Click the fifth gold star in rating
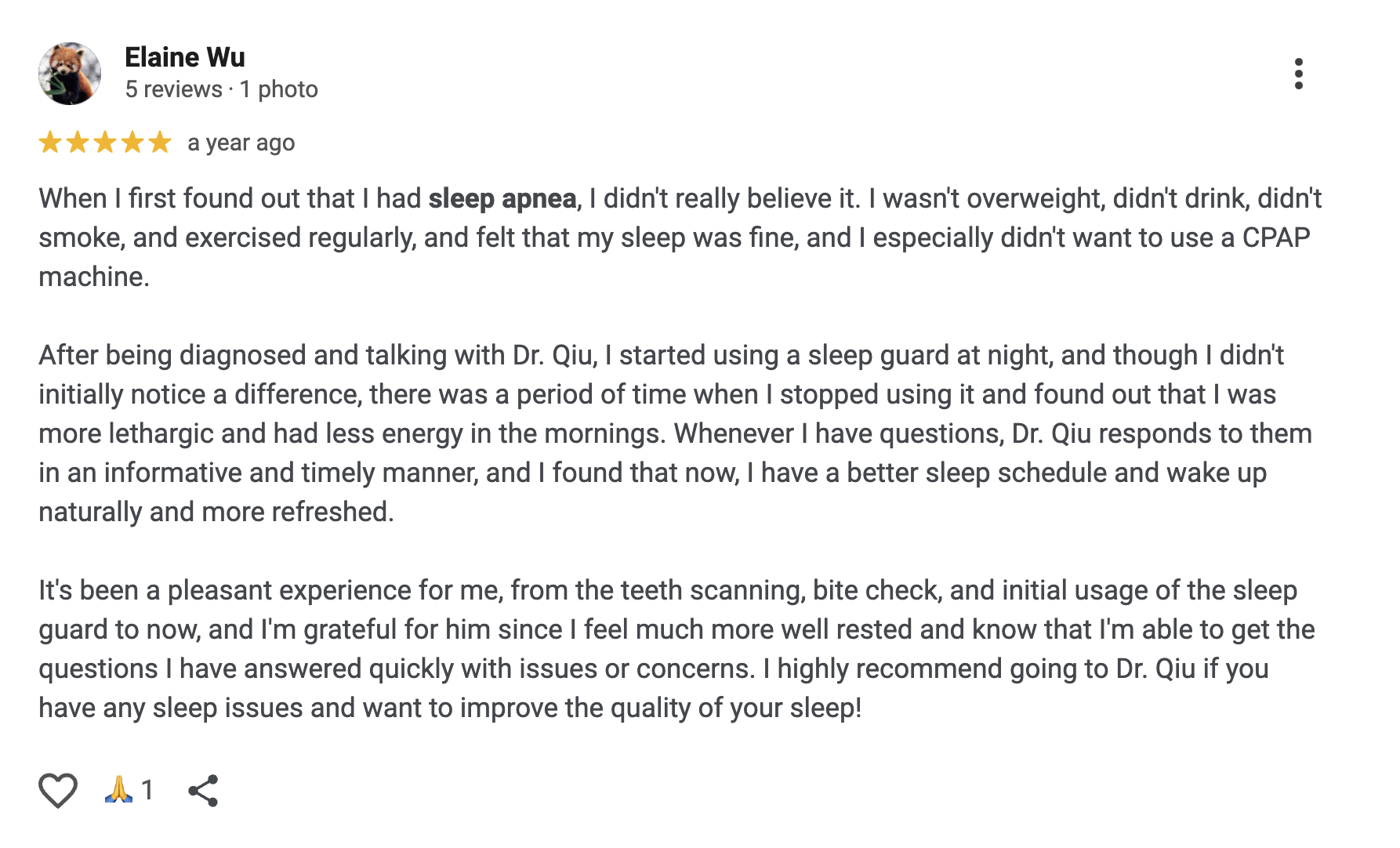 [x=160, y=143]
